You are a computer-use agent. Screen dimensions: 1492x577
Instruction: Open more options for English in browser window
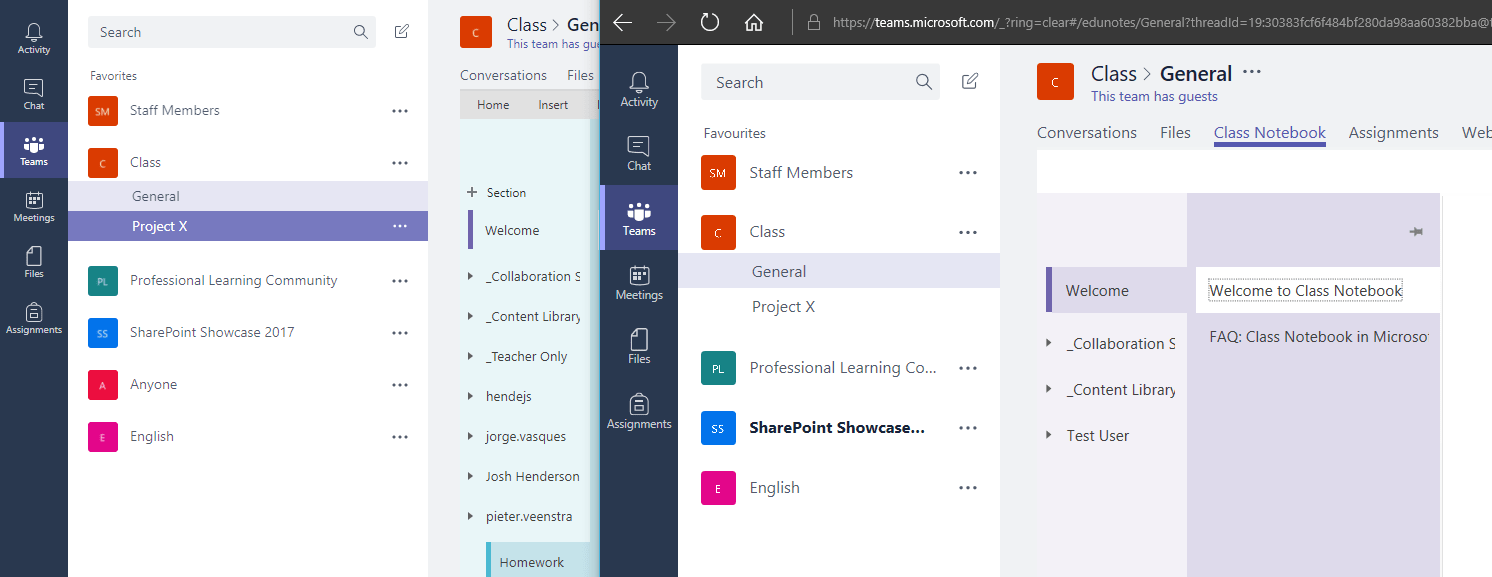pos(967,488)
